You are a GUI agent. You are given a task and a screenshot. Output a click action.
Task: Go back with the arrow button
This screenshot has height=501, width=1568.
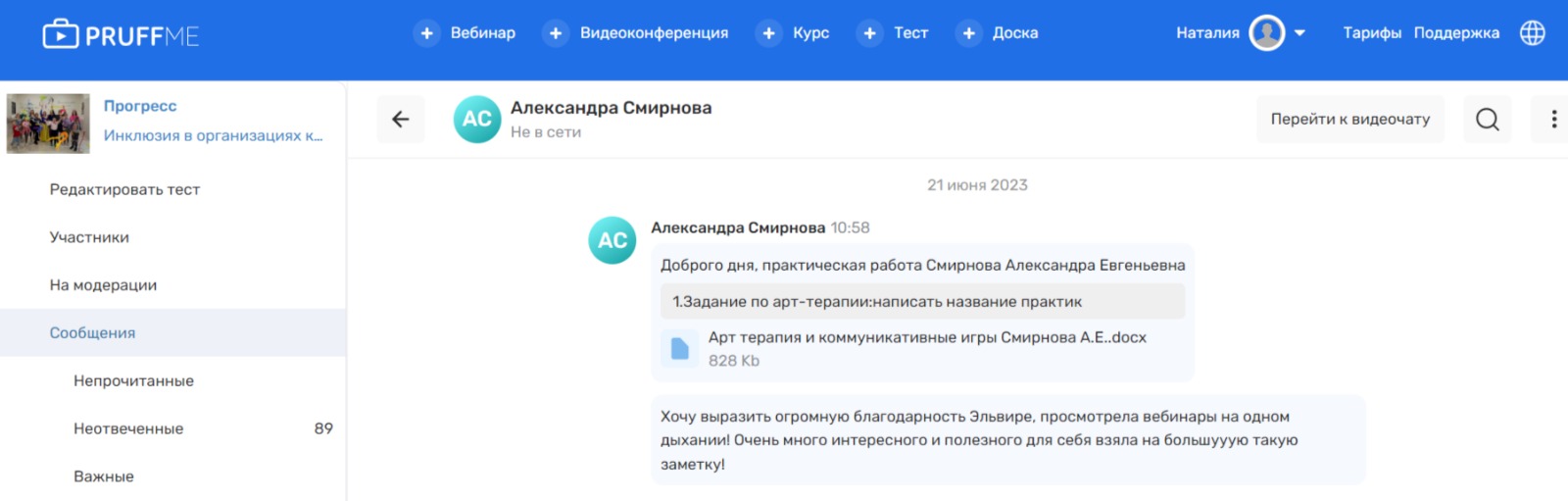pyautogui.click(x=401, y=120)
